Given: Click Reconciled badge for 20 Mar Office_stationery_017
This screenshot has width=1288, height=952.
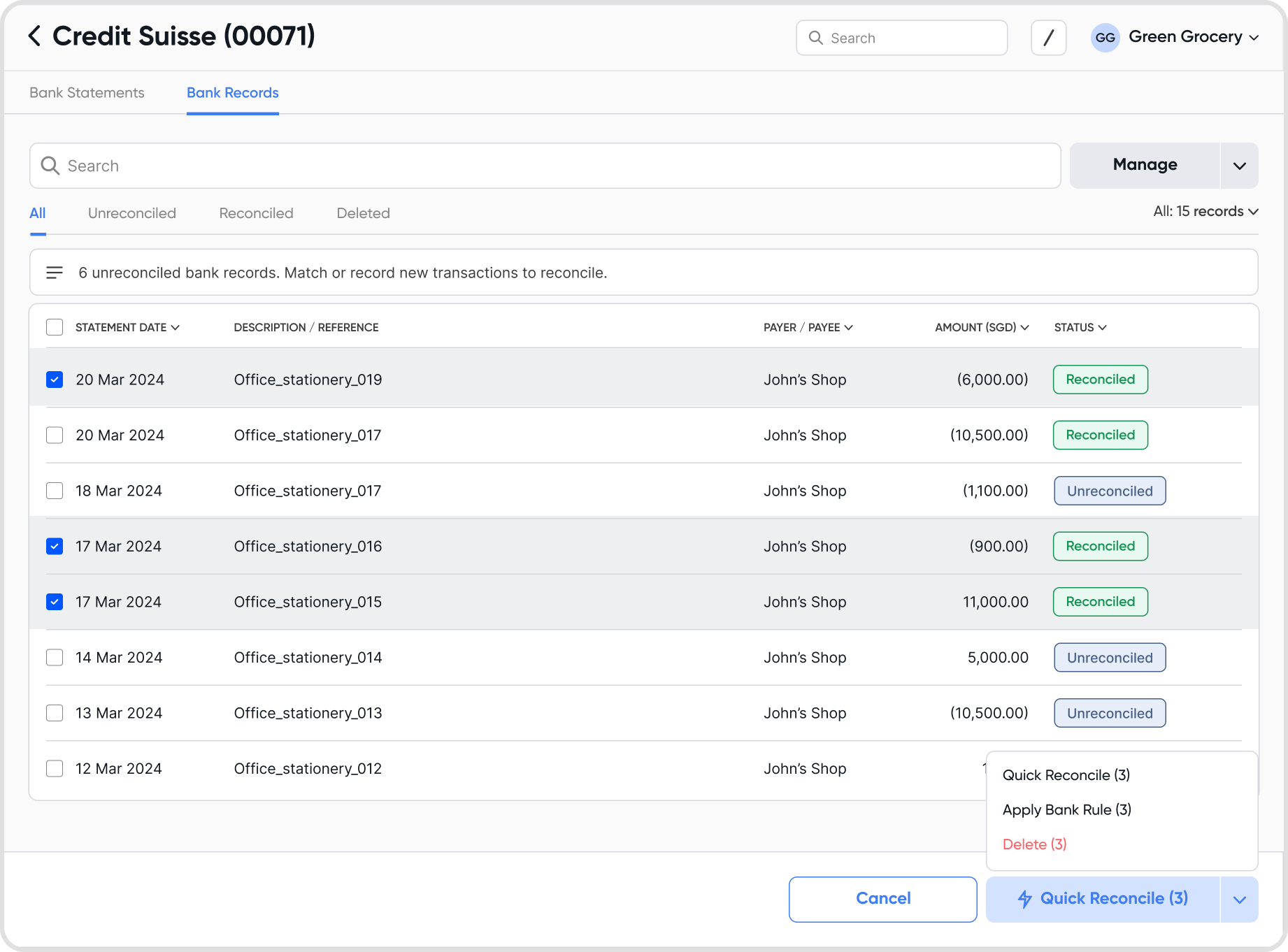Looking at the screenshot, I should point(1101,435).
